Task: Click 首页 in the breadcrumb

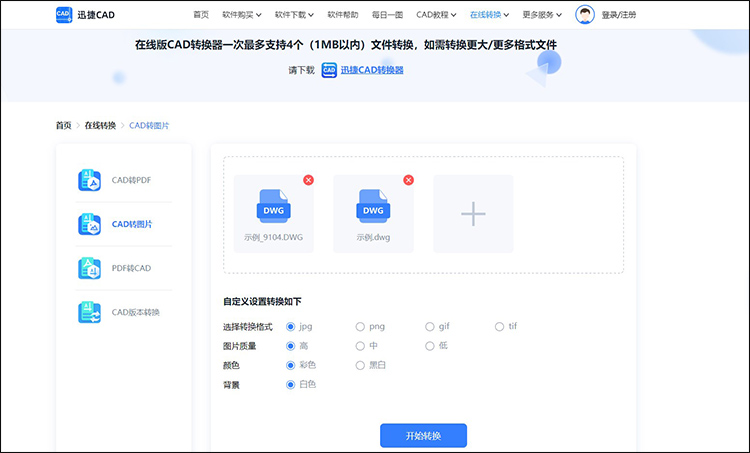Action: point(63,125)
